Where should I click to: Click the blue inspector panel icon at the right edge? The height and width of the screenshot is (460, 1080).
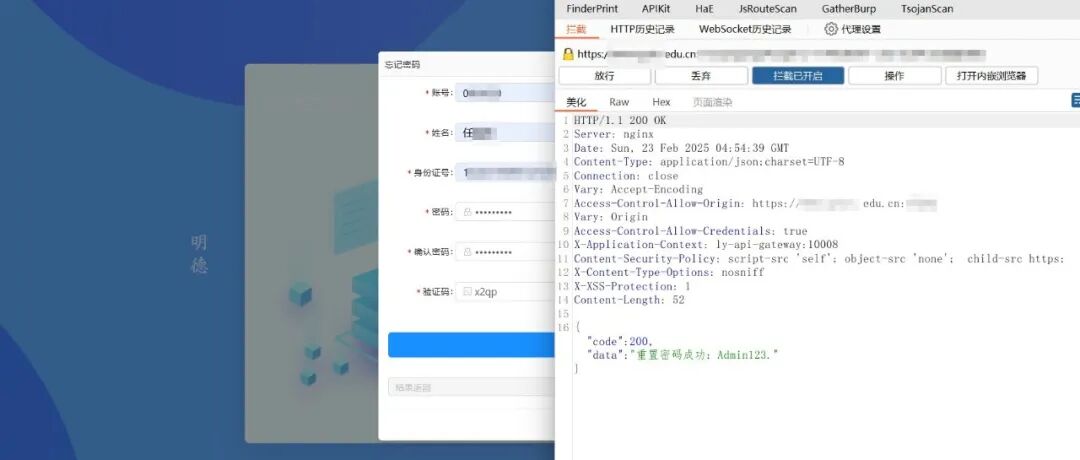coord(1075,101)
